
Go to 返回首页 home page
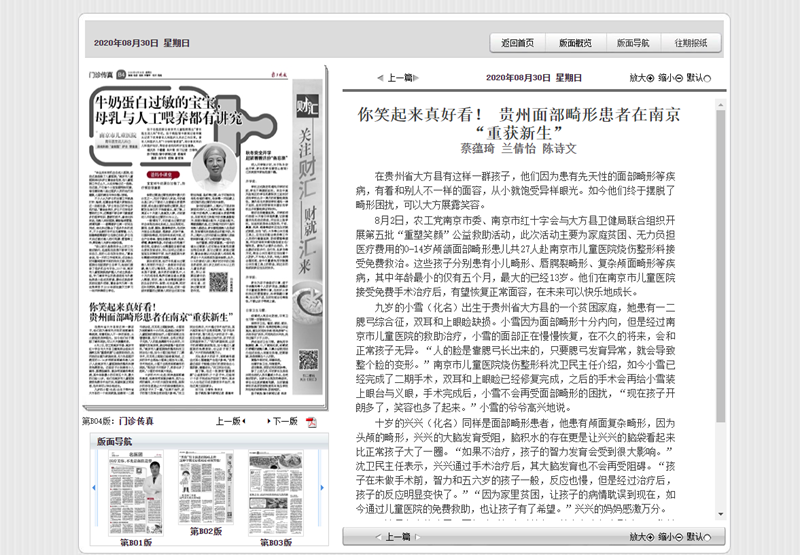517,43
